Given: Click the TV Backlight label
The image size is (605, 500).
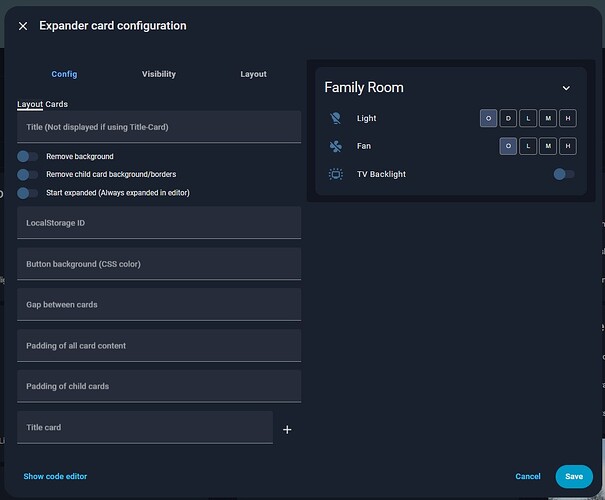Looking at the screenshot, I should pyautogui.click(x=381, y=174).
